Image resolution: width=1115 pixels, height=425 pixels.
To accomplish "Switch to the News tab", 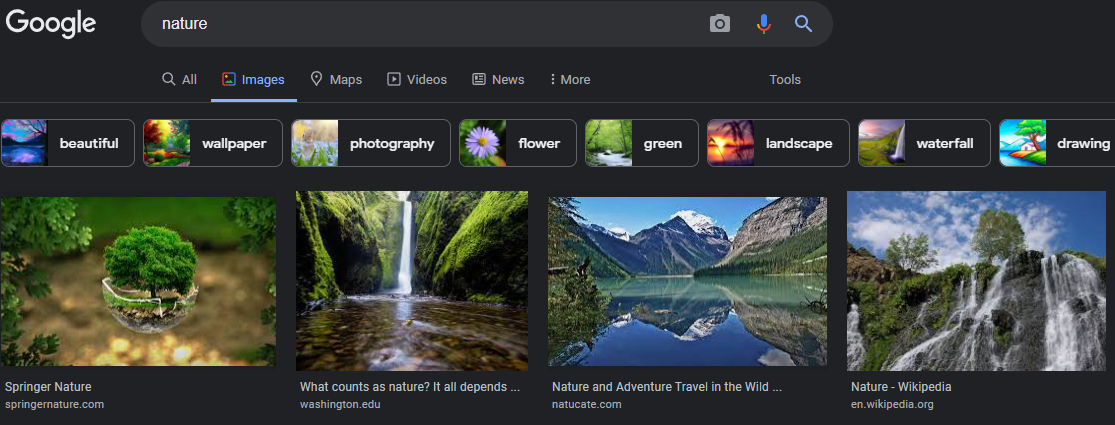I will click(x=498, y=80).
